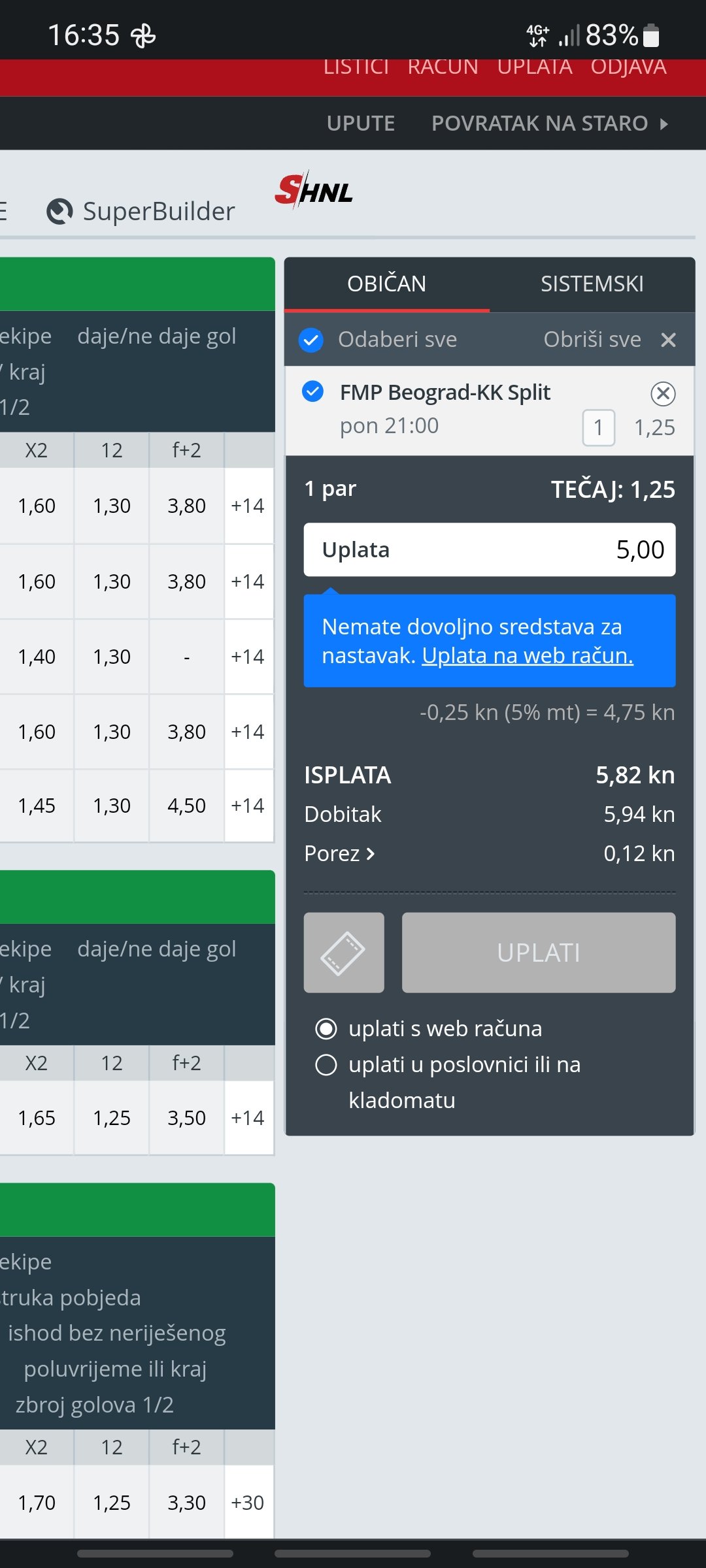Click the X next to Obriši sve
The height and width of the screenshot is (1568, 706).
[668, 340]
